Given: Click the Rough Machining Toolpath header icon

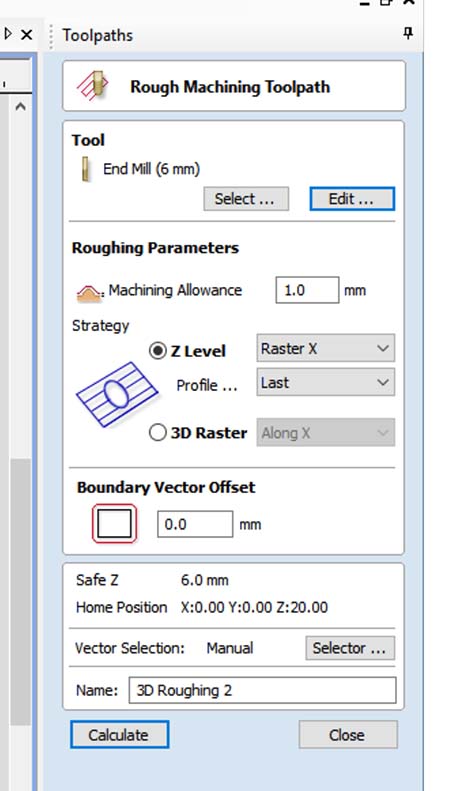Looking at the screenshot, I should point(92,85).
